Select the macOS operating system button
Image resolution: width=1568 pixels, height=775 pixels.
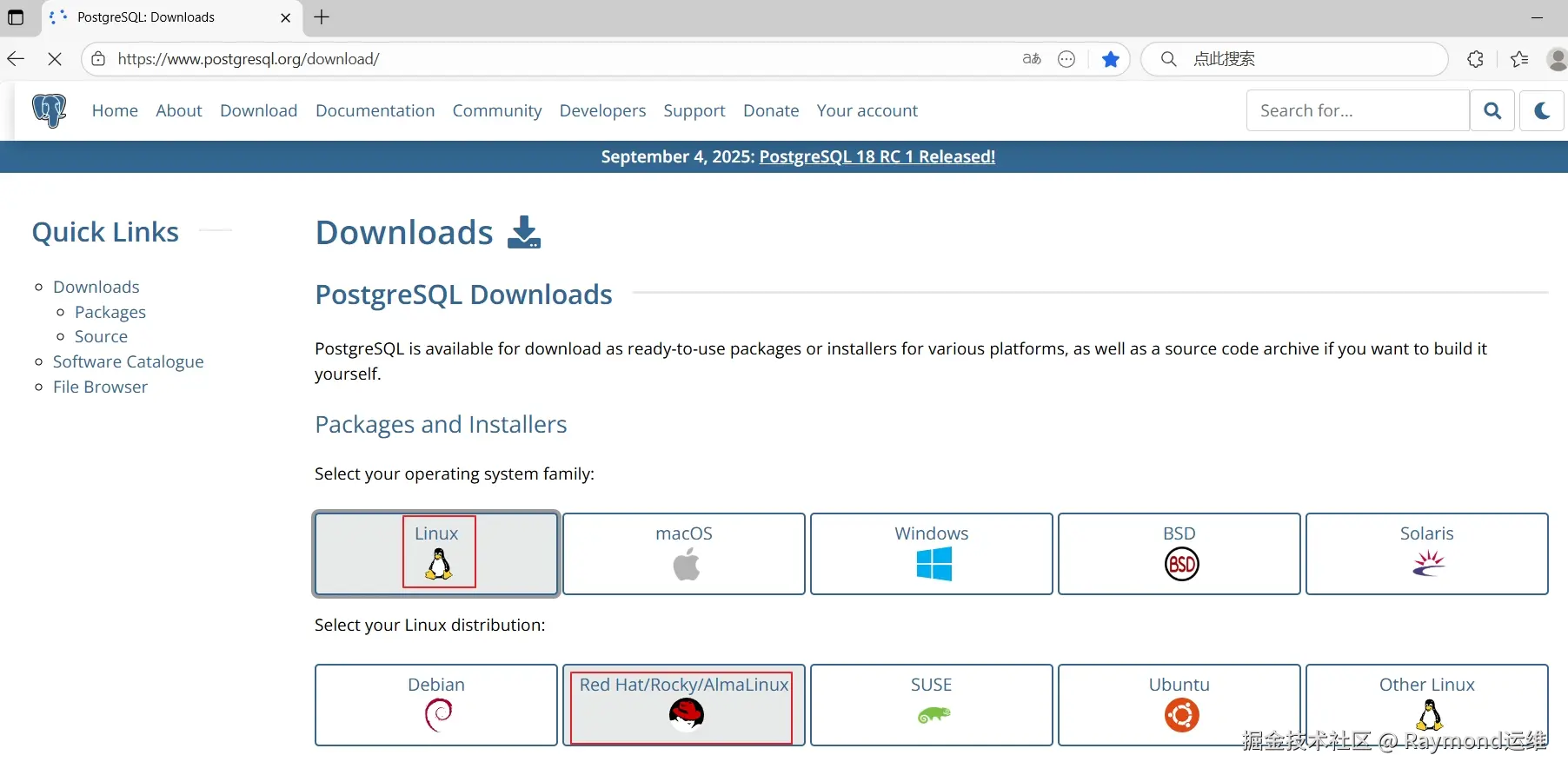(684, 554)
